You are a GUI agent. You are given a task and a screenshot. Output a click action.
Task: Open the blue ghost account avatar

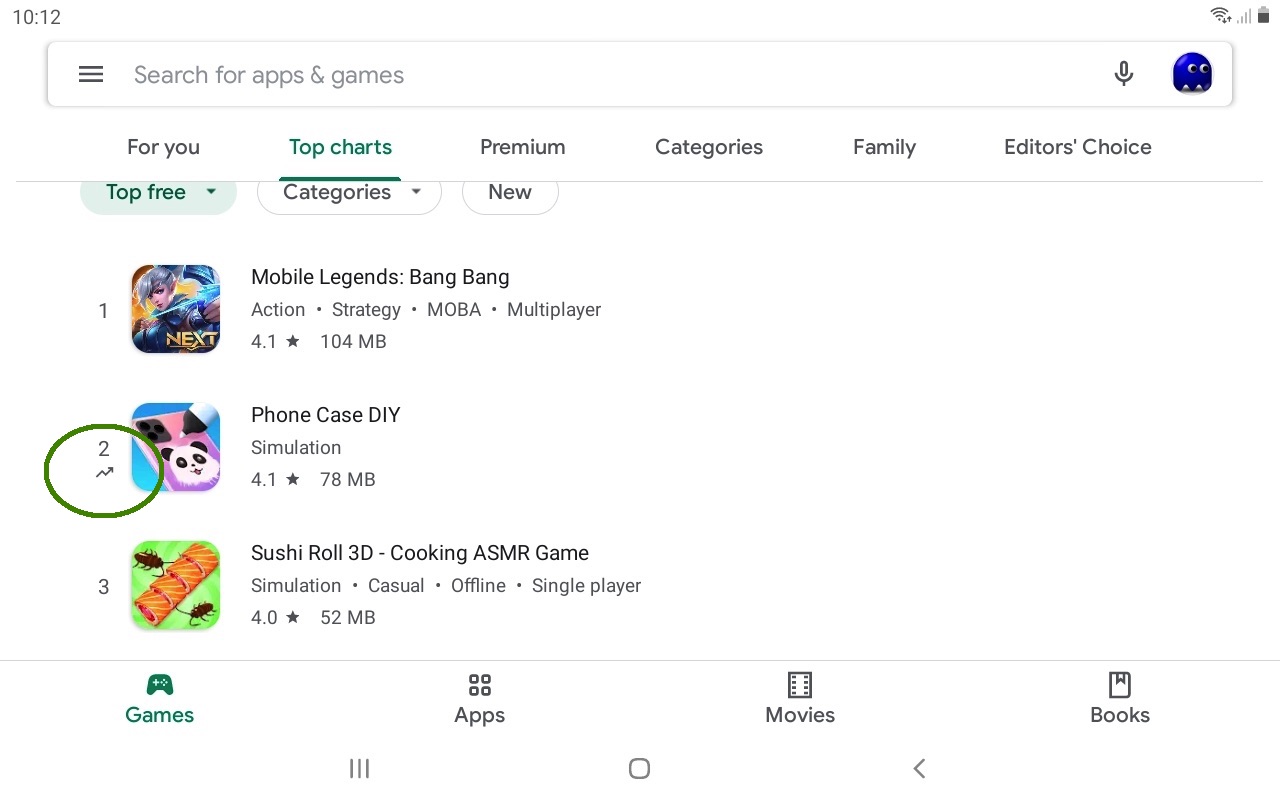tap(1192, 74)
